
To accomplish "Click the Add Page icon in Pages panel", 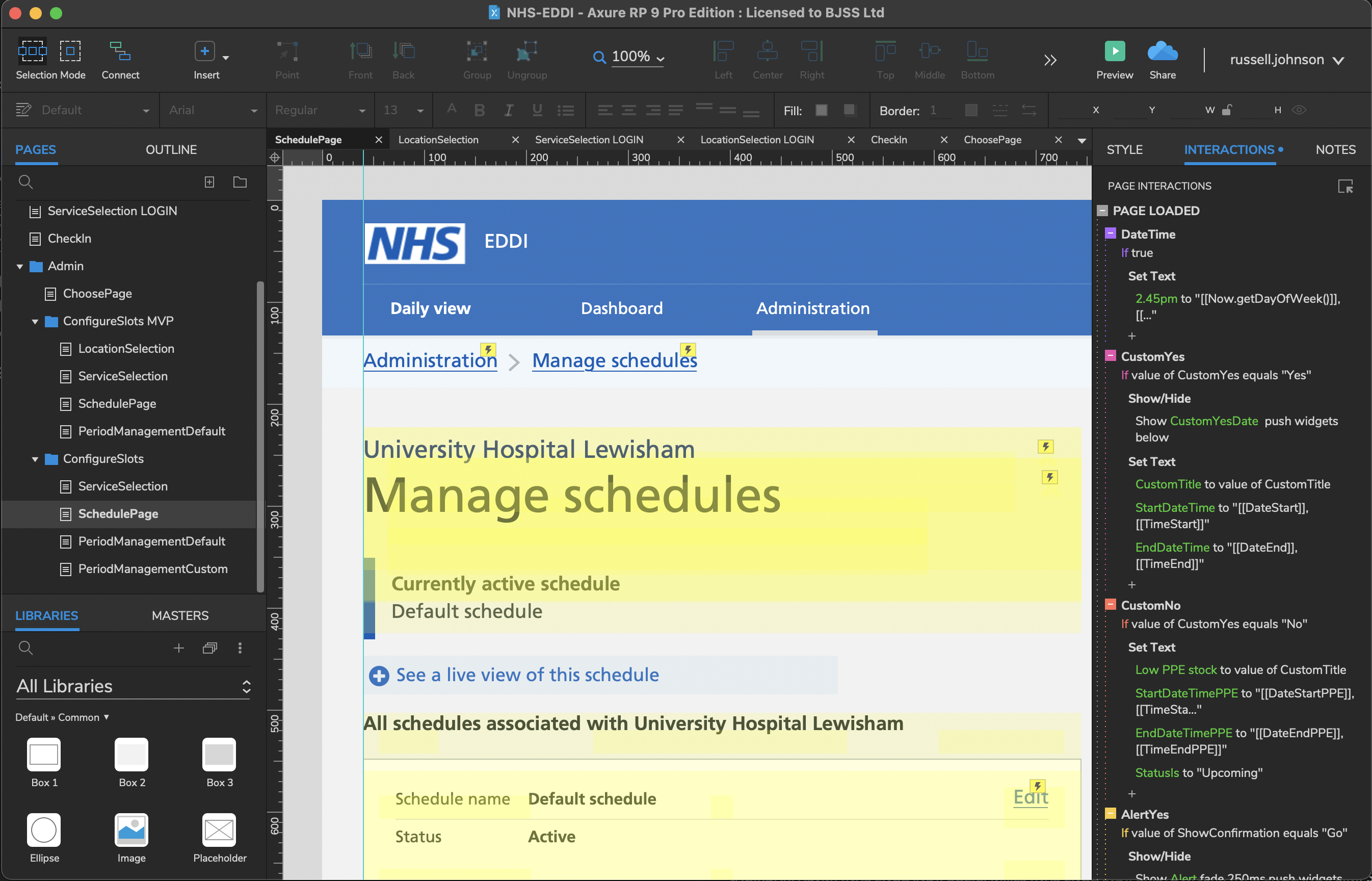I will point(209,182).
